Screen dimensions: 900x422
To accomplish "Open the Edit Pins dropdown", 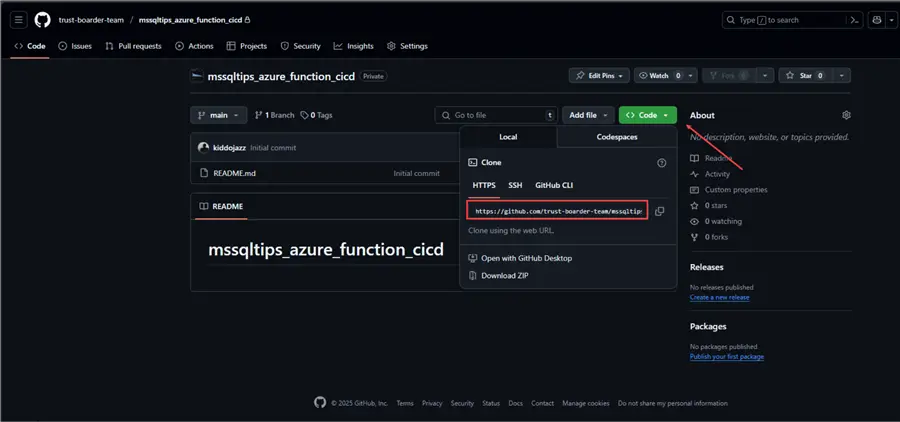I will click(x=599, y=76).
